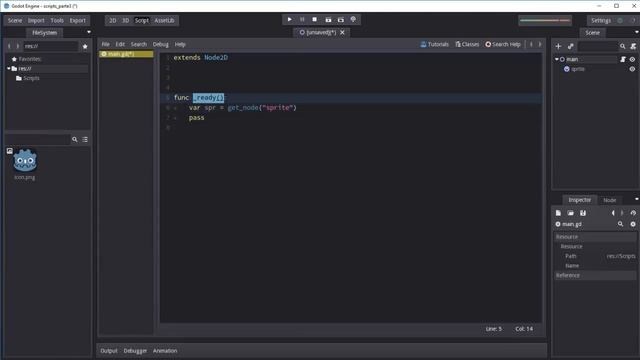
Task: Open script editor File menu
Action: tap(105, 44)
